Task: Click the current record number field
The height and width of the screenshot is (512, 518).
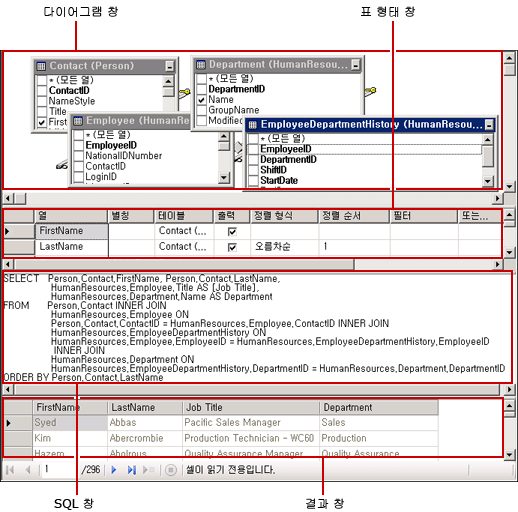Action: (x=60, y=470)
